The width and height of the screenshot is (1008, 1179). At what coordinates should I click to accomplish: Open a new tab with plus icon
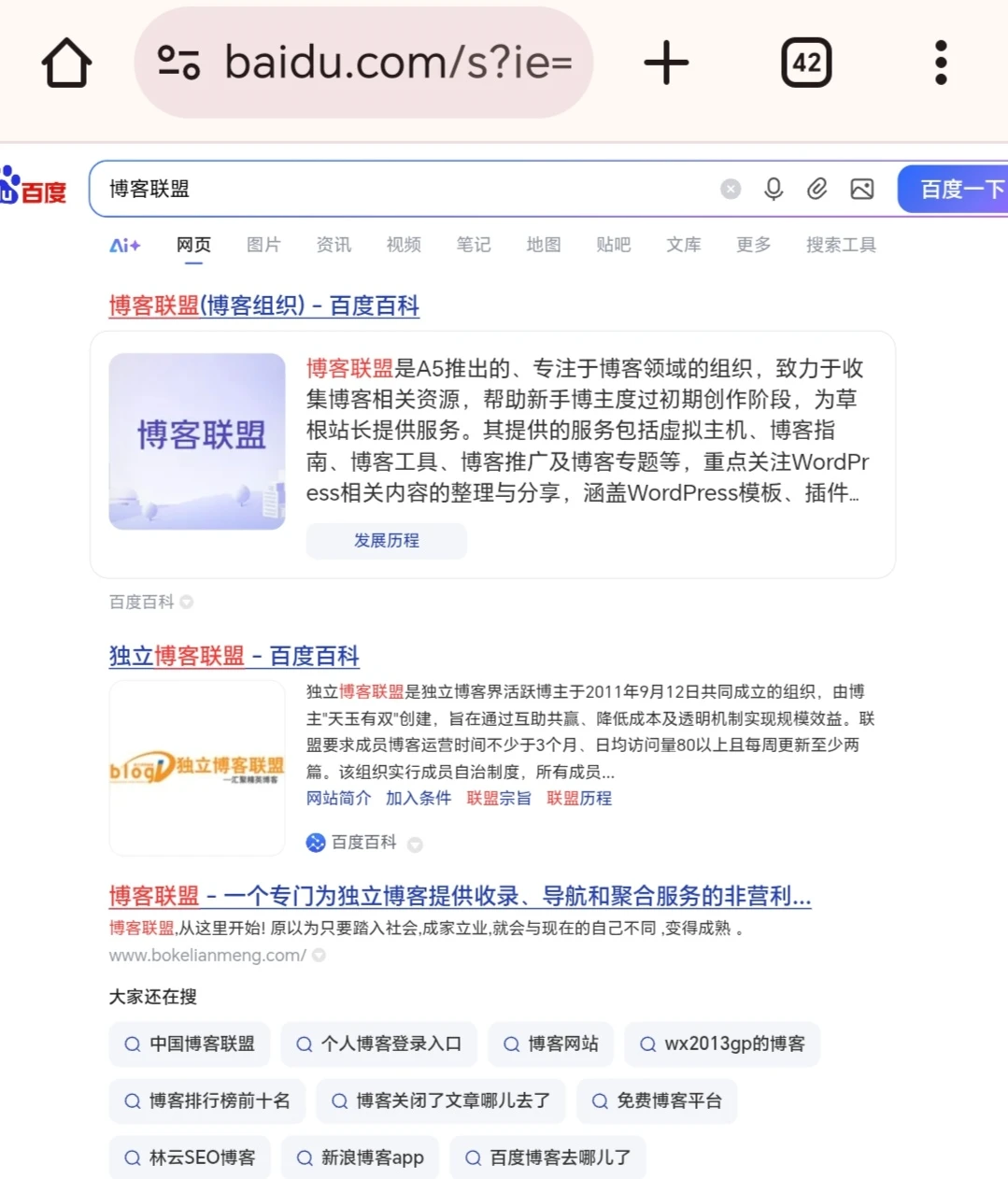(666, 63)
